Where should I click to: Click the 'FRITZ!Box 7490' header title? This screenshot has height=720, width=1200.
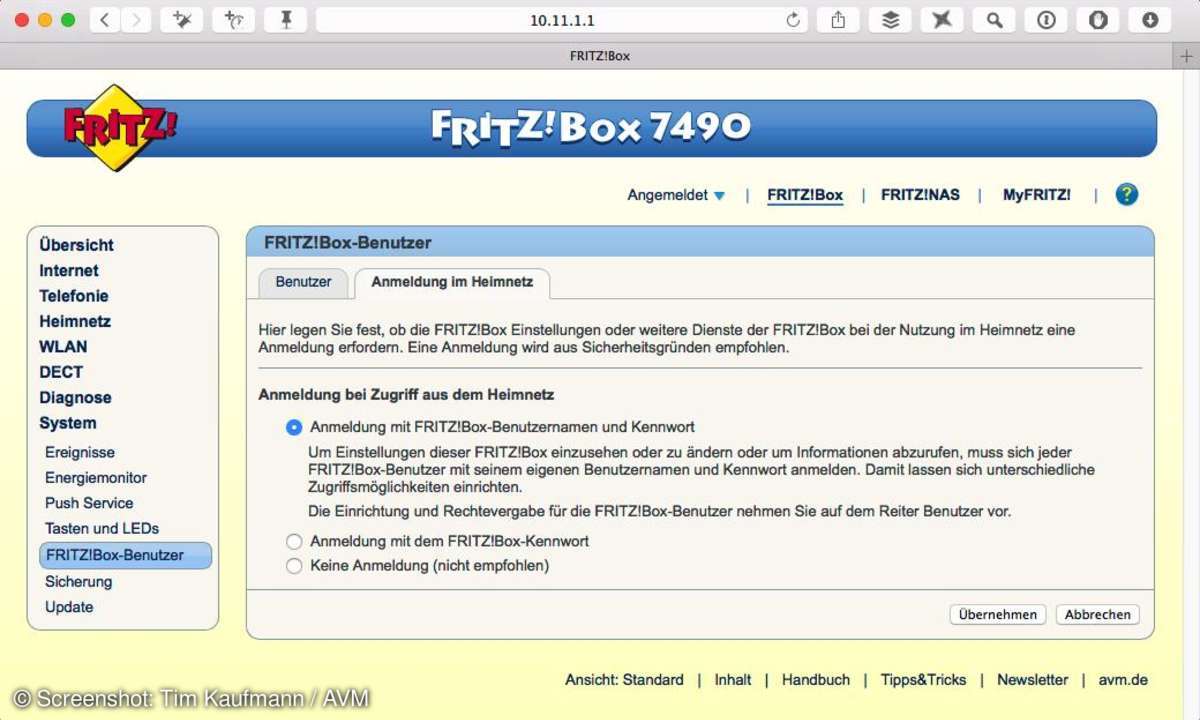591,127
